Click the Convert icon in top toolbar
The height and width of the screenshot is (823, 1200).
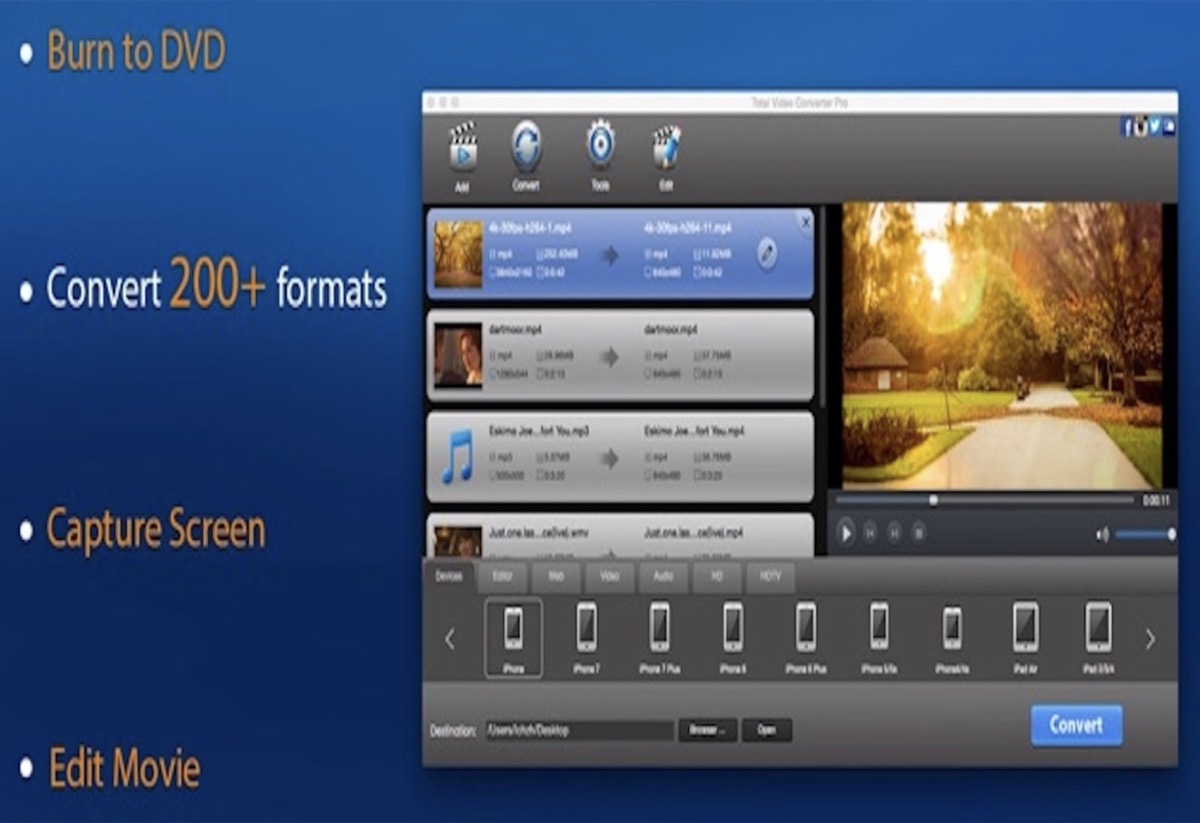point(526,148)
